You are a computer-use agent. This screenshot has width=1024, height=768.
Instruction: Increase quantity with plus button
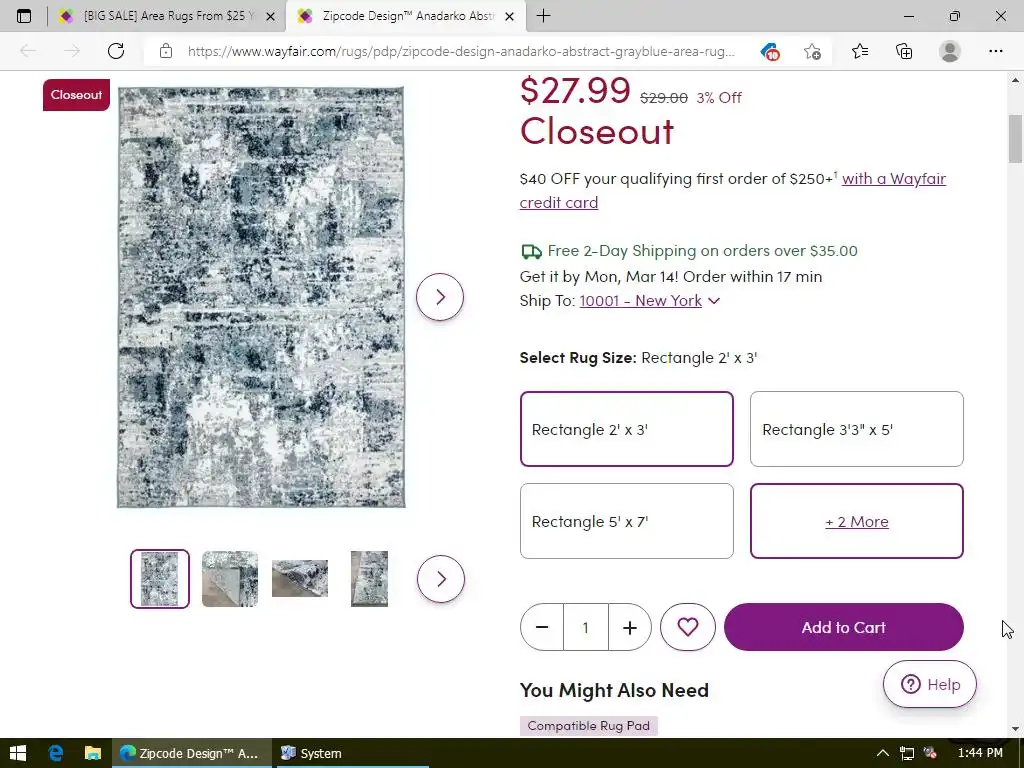[630, 628]
